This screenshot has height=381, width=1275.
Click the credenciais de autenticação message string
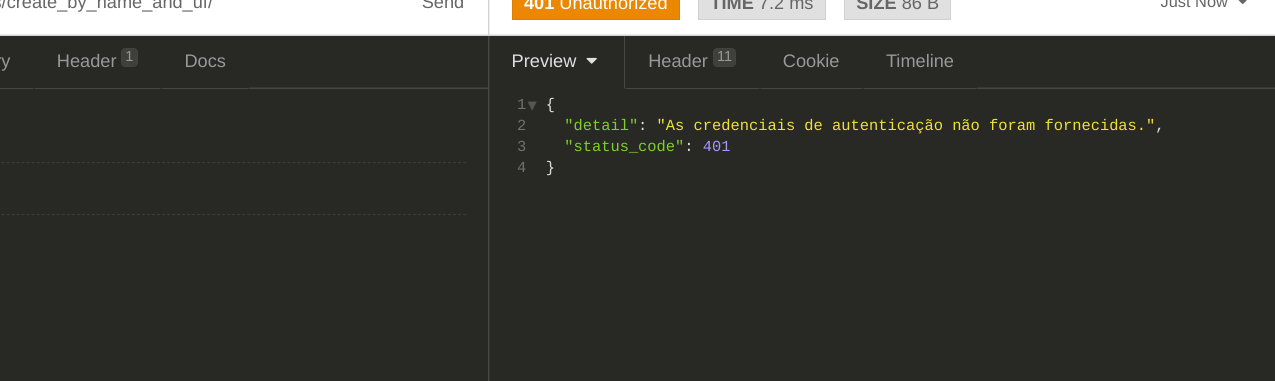(906, 125)
